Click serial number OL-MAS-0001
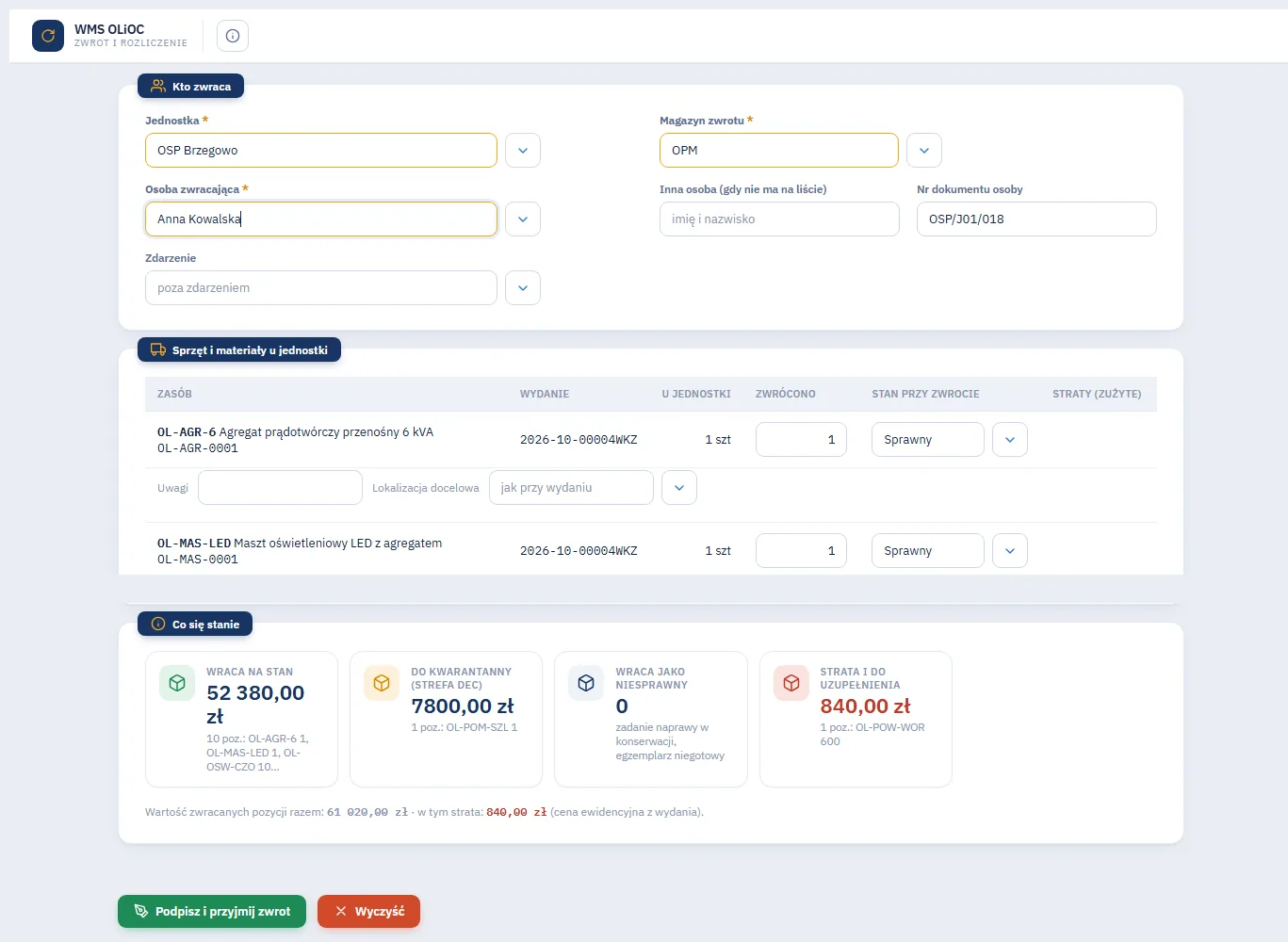 point(198,560)
